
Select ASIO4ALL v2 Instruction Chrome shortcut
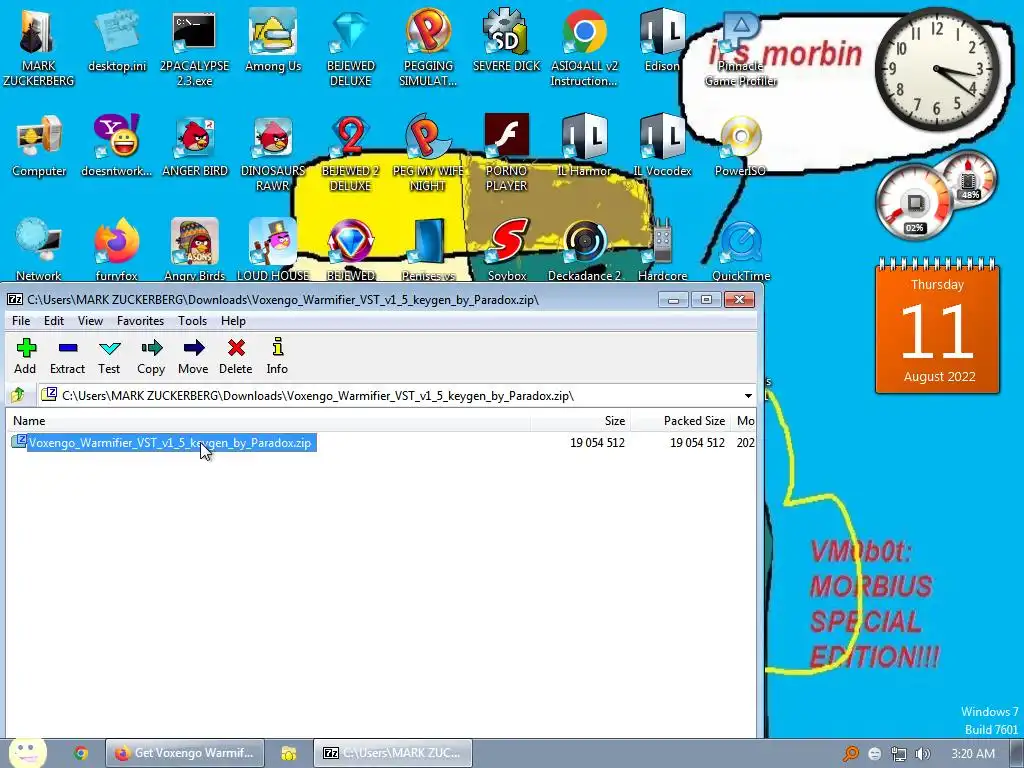point(584,48)
